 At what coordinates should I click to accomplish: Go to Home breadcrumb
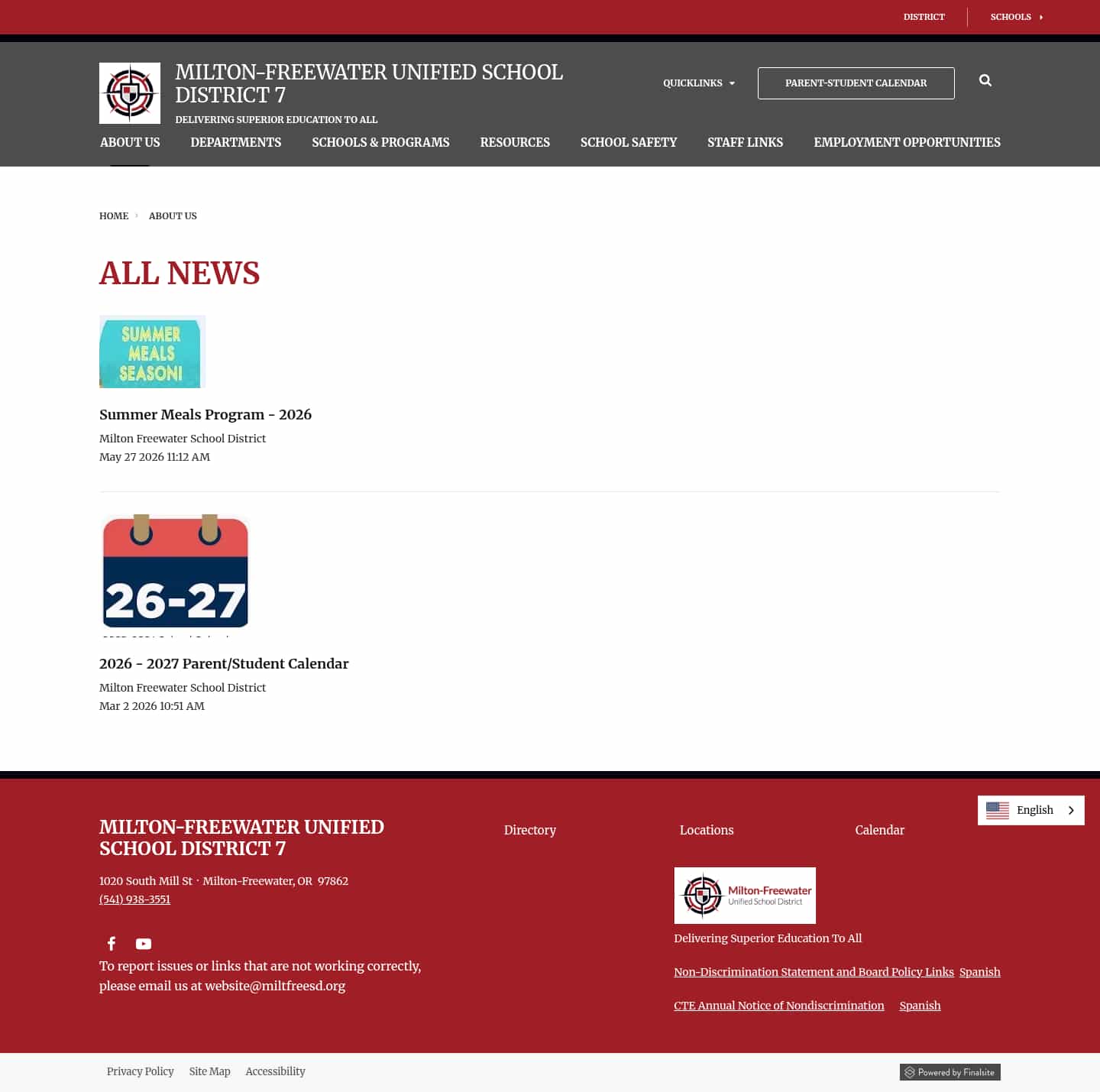point(114,216)
